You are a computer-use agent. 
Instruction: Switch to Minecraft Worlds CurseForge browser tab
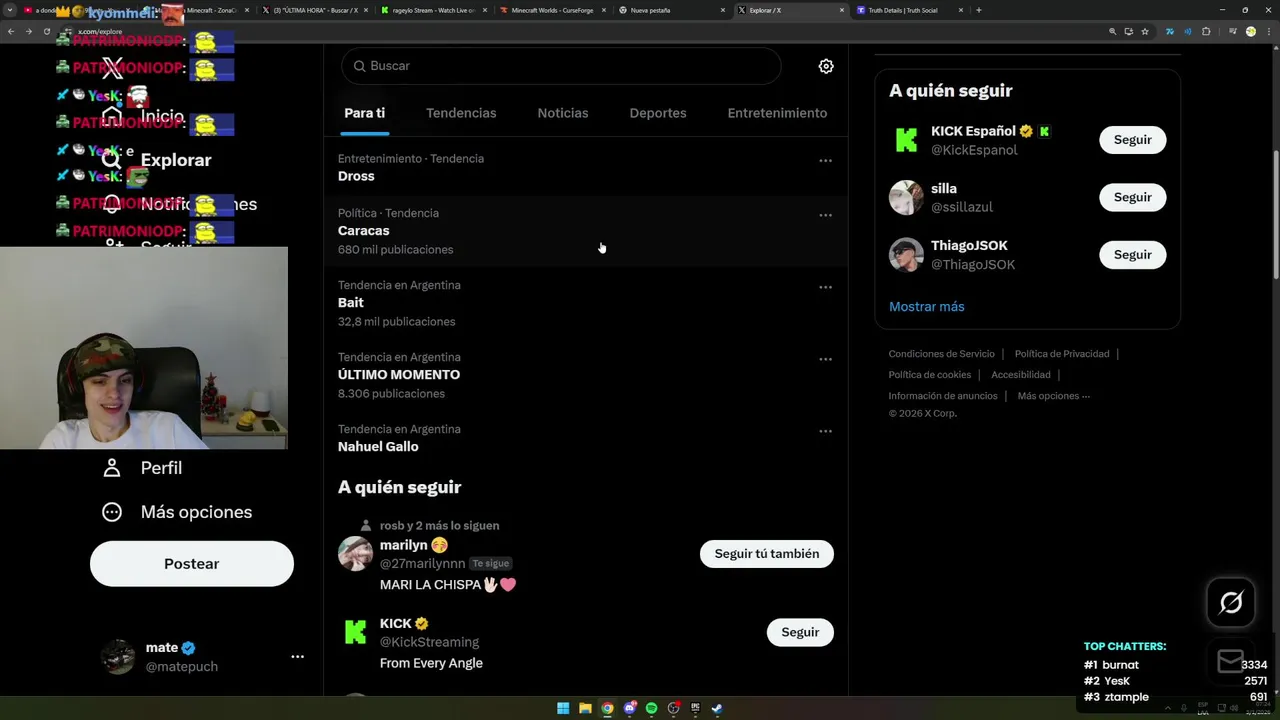click(x=553, y=10)
